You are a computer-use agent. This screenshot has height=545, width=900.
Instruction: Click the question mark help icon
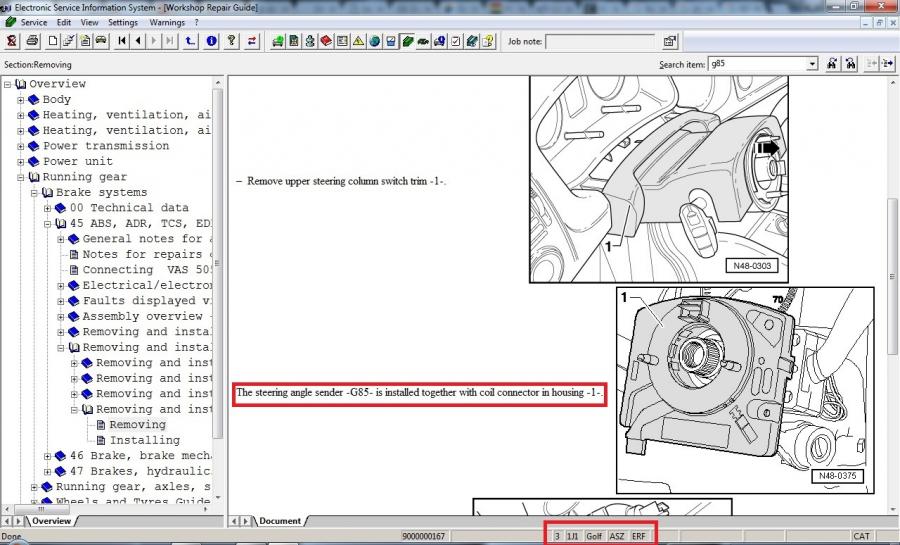(x=231, y=41)
